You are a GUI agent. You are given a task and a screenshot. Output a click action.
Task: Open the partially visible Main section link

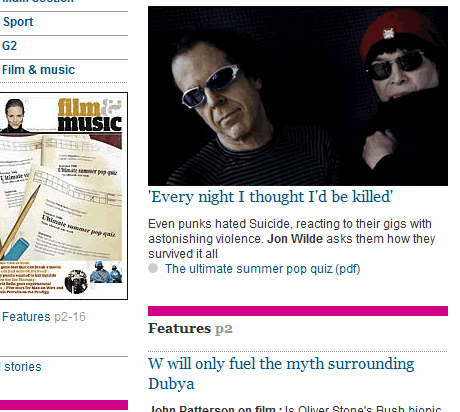[x=38, y=2]
